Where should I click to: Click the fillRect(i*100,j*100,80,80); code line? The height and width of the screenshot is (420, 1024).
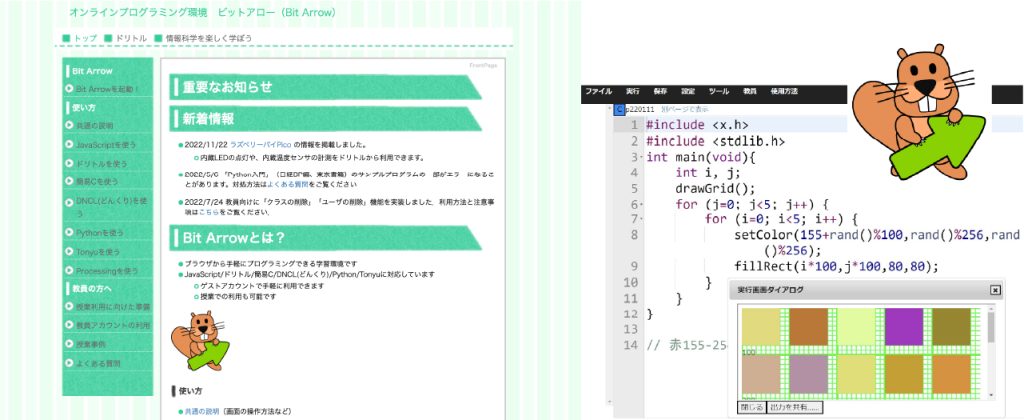(836, 267)
